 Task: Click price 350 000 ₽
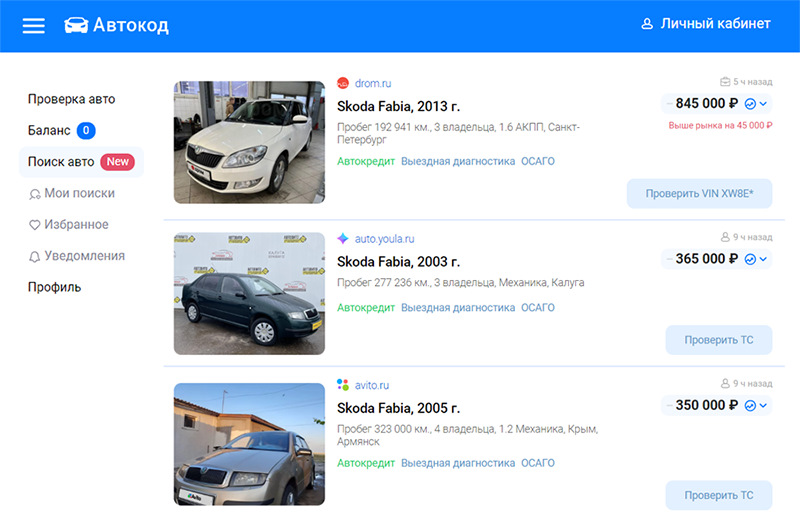pos(707,405)
